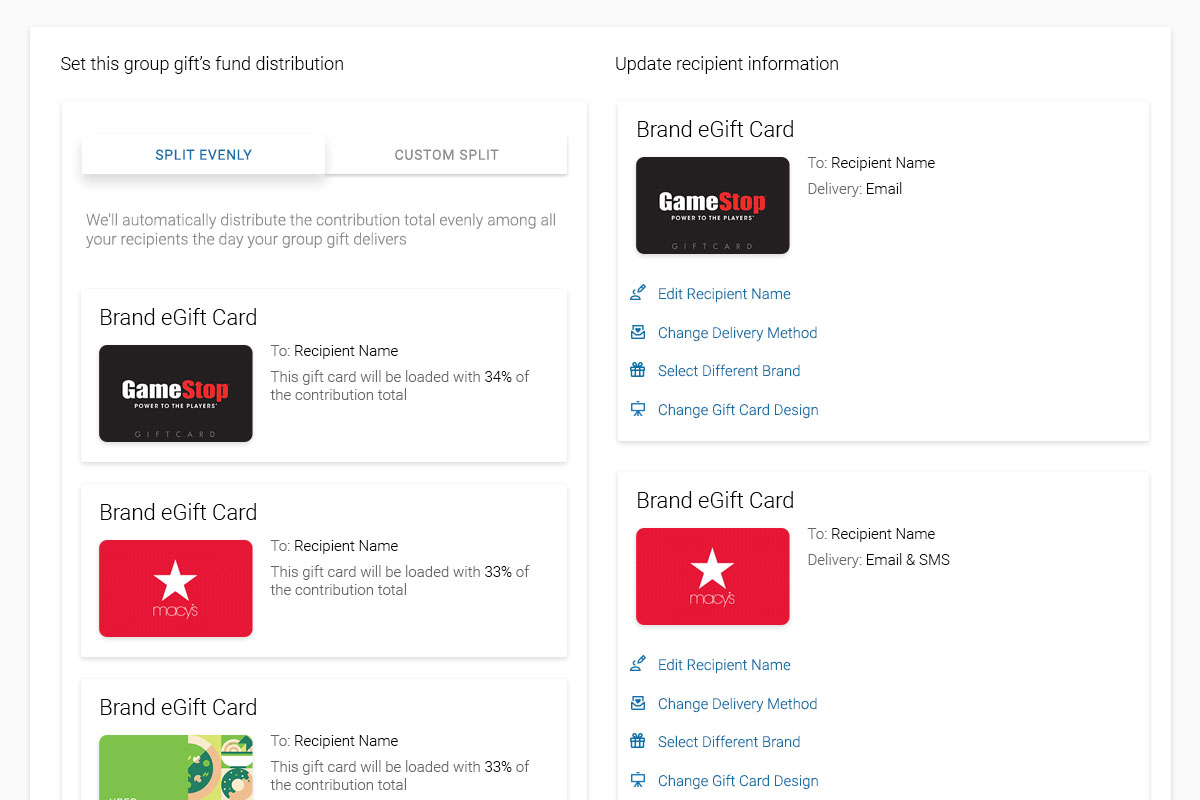This screenshot has height=800, width=1200.
Task: Click the GameStop card image in recipient information
Action: click(x=713, y=205)
